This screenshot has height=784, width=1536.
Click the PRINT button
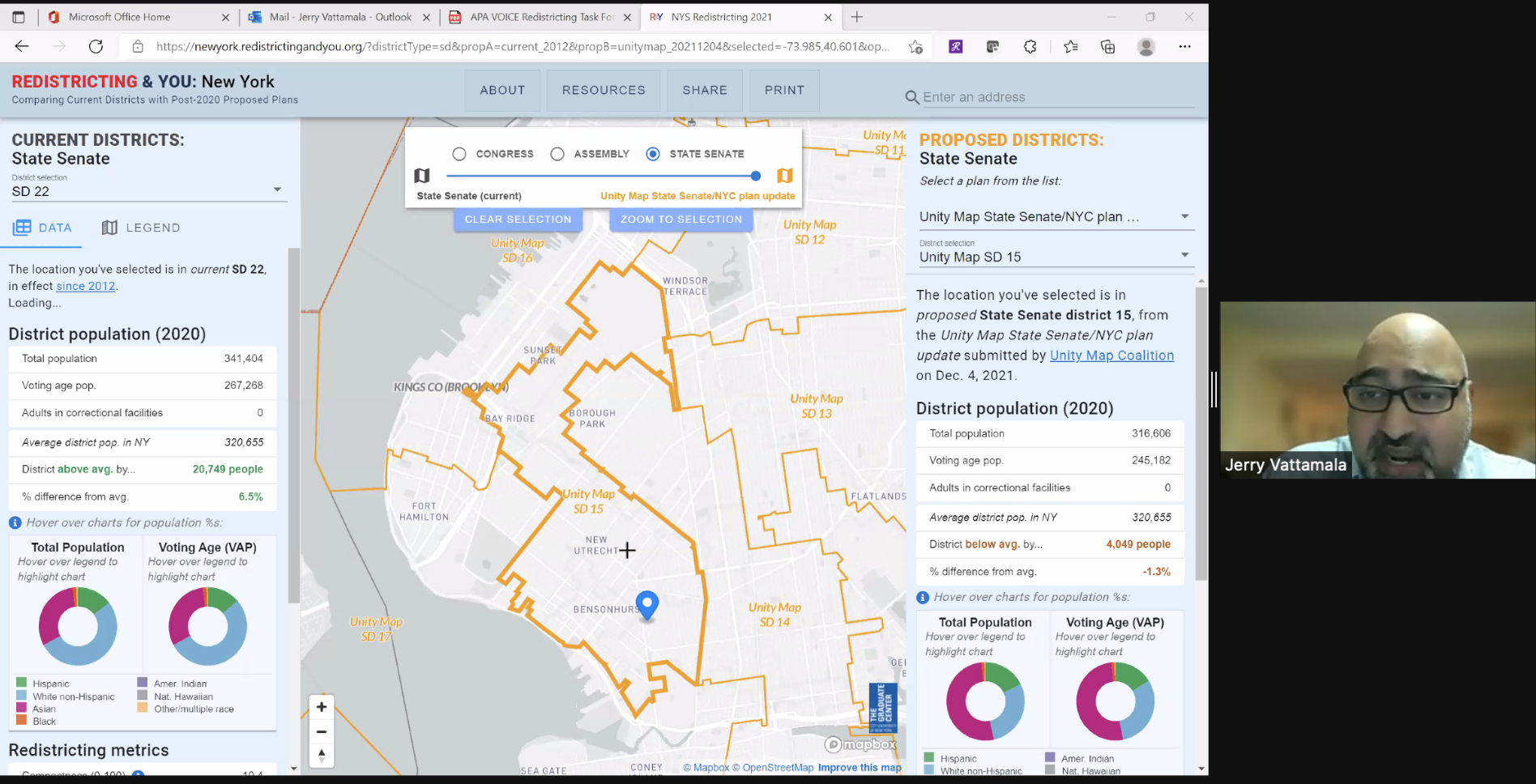click(784, 90)
